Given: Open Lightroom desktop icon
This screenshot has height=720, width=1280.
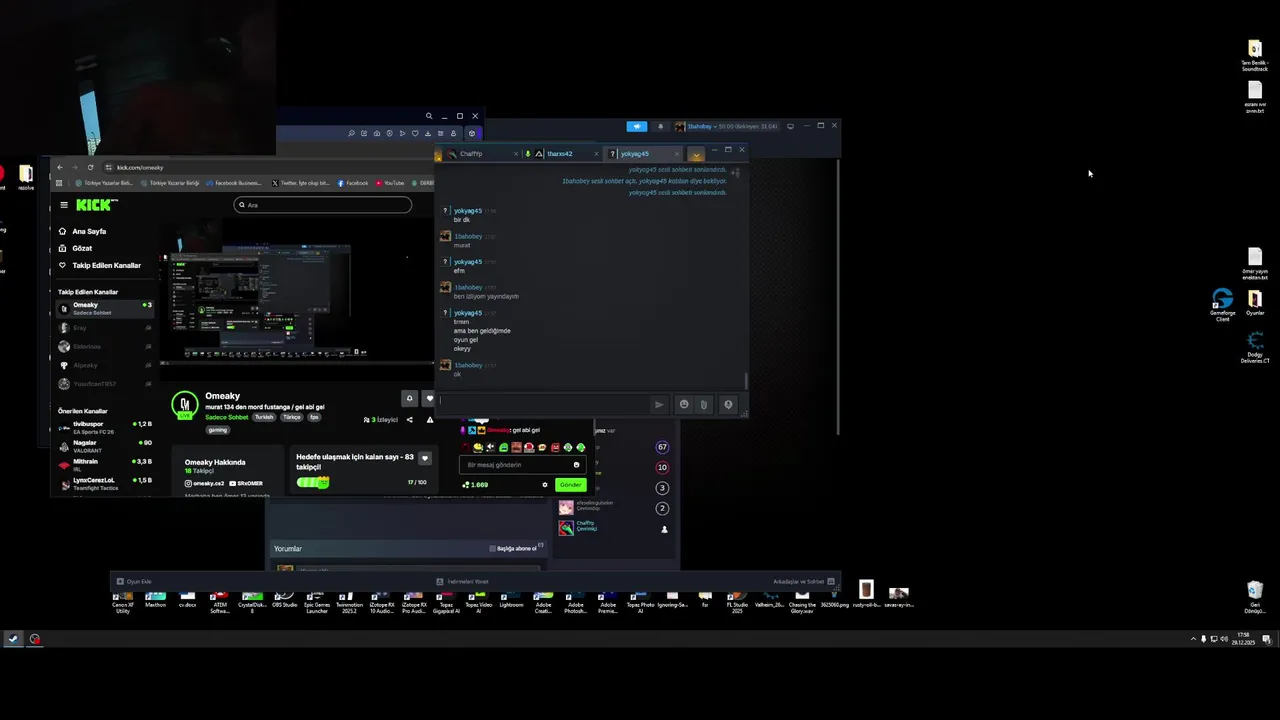Looking at the screenshot, I should tap(511, 599).
